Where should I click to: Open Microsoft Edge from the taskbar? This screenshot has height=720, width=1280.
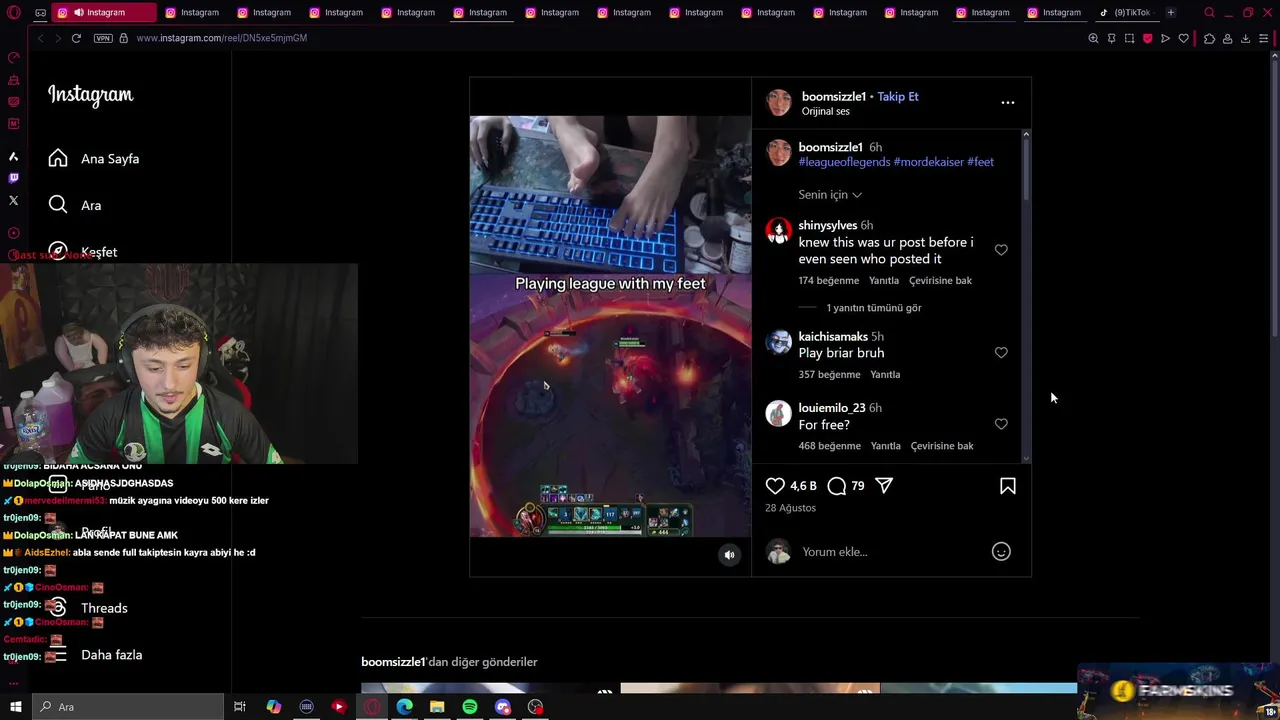(404, 707)
